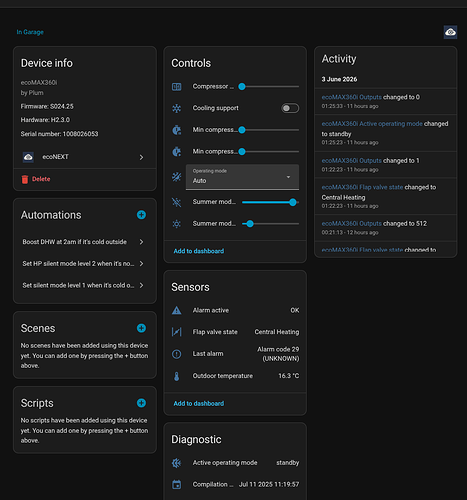This screenshot has width=467, height=500.
Task: Click Add to dashboard under Controls
Action: tap(199, 251)
